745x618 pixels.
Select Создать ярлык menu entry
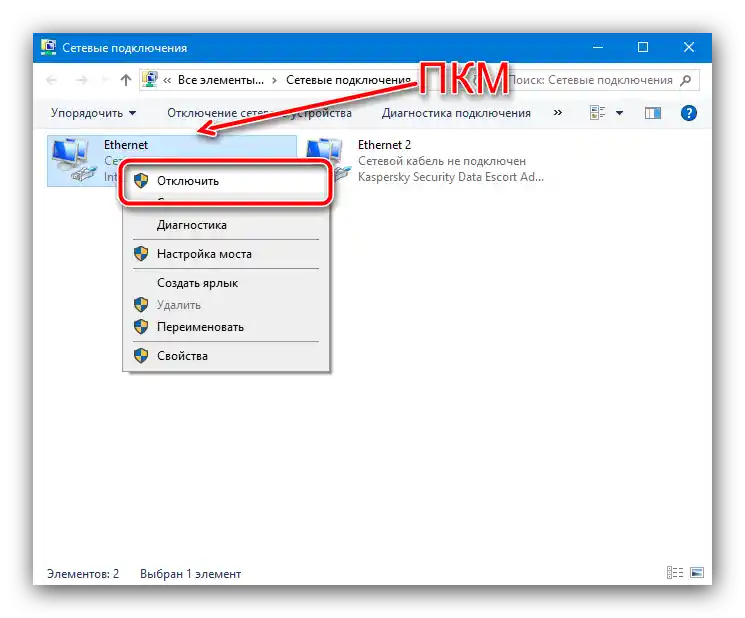[226, 283]
